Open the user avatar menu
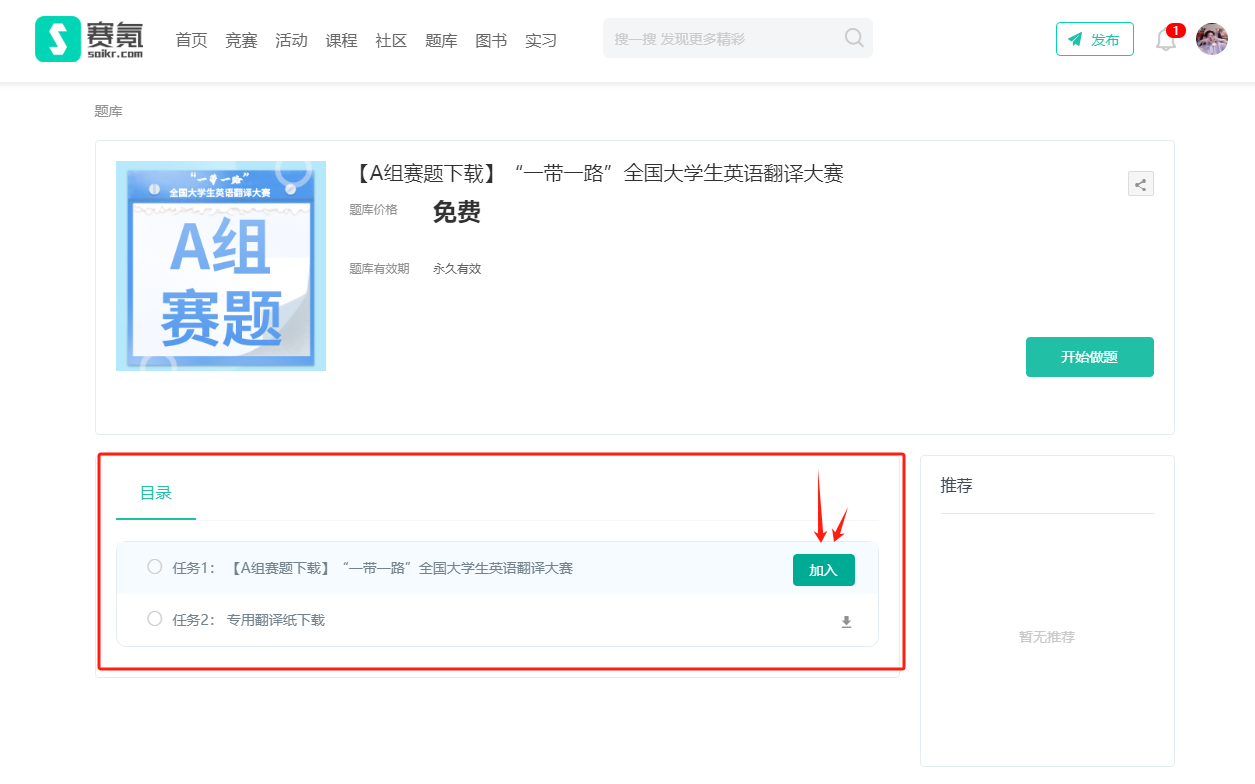This screenshot has height=784, width=1255. 1212,39
